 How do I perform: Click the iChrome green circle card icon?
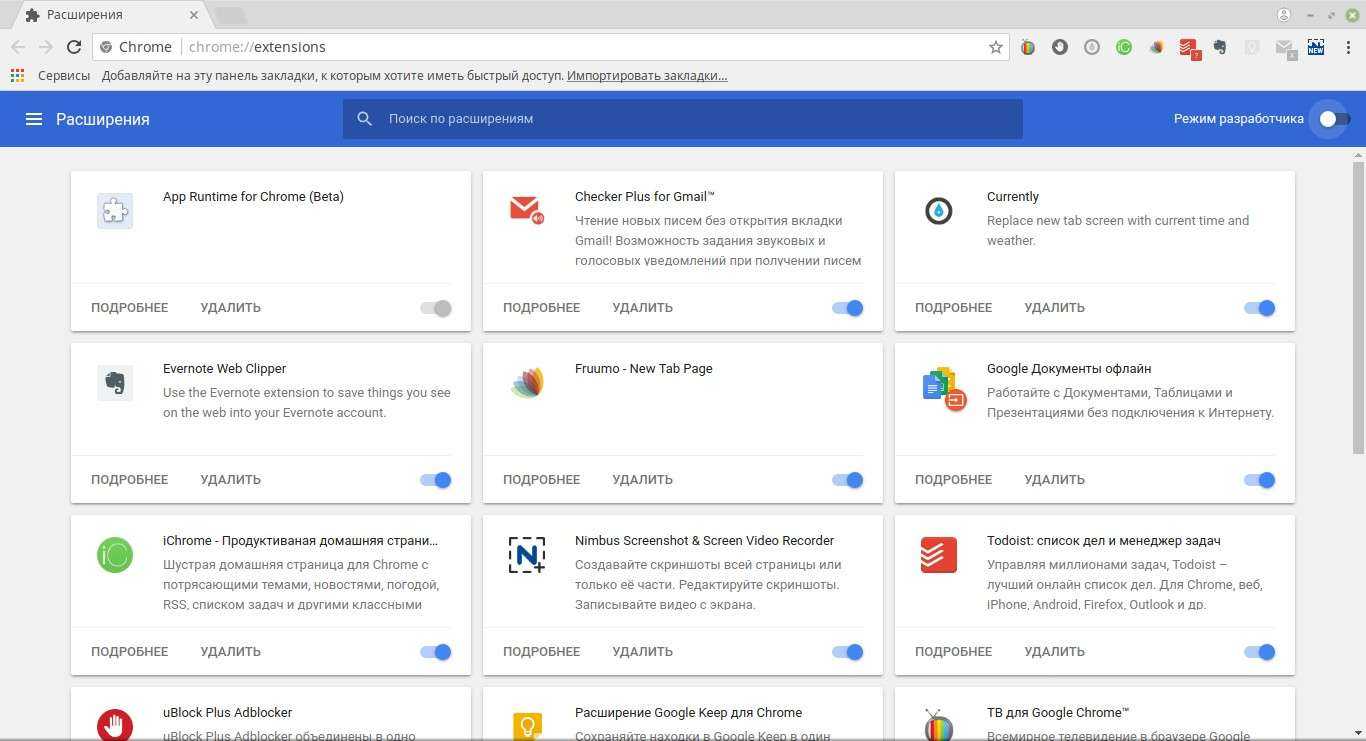tap(115, 555)
